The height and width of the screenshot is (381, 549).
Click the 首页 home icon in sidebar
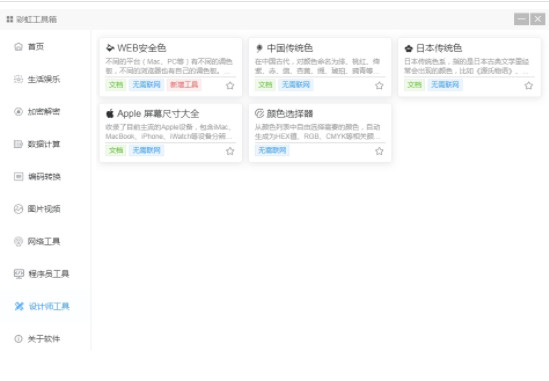click(18, 47)
